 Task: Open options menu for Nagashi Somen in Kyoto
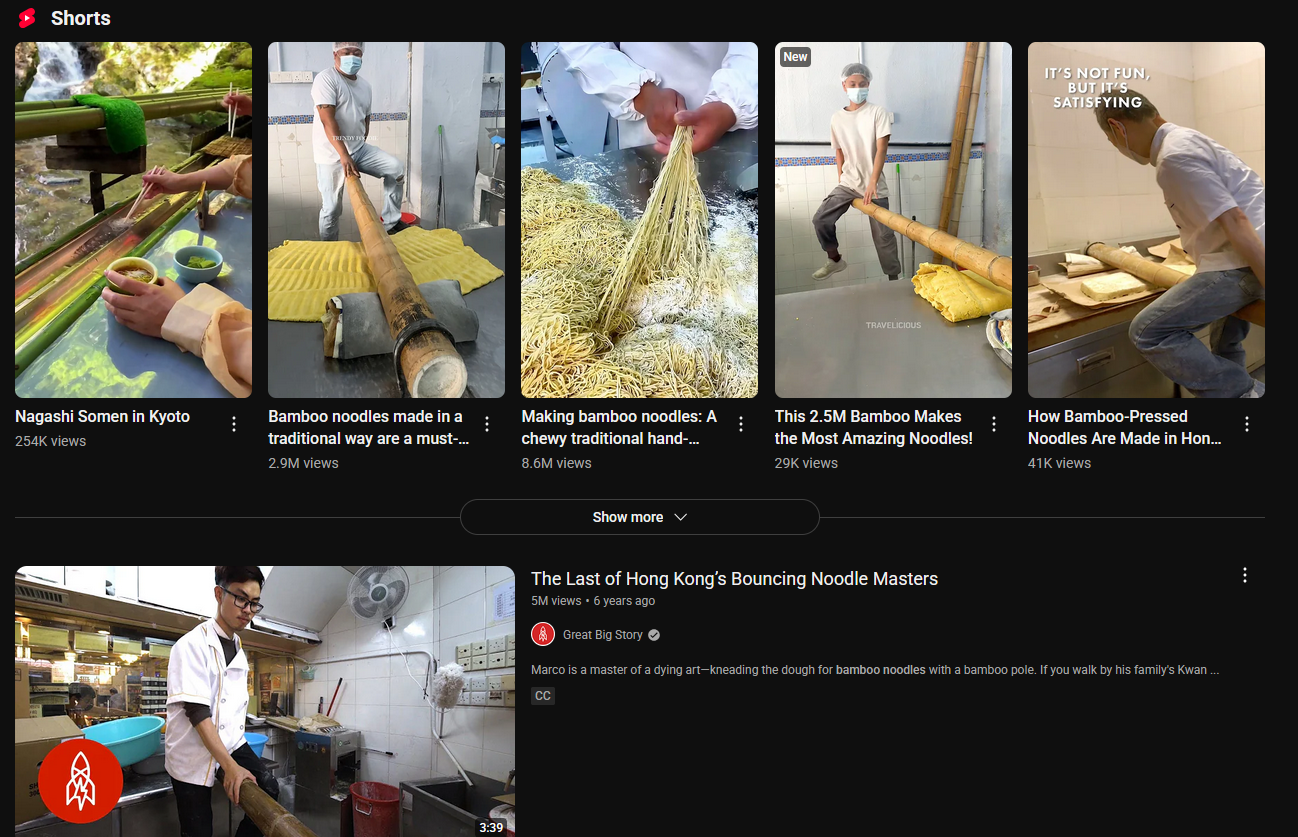pyautogui.click(x=234, y=424)
